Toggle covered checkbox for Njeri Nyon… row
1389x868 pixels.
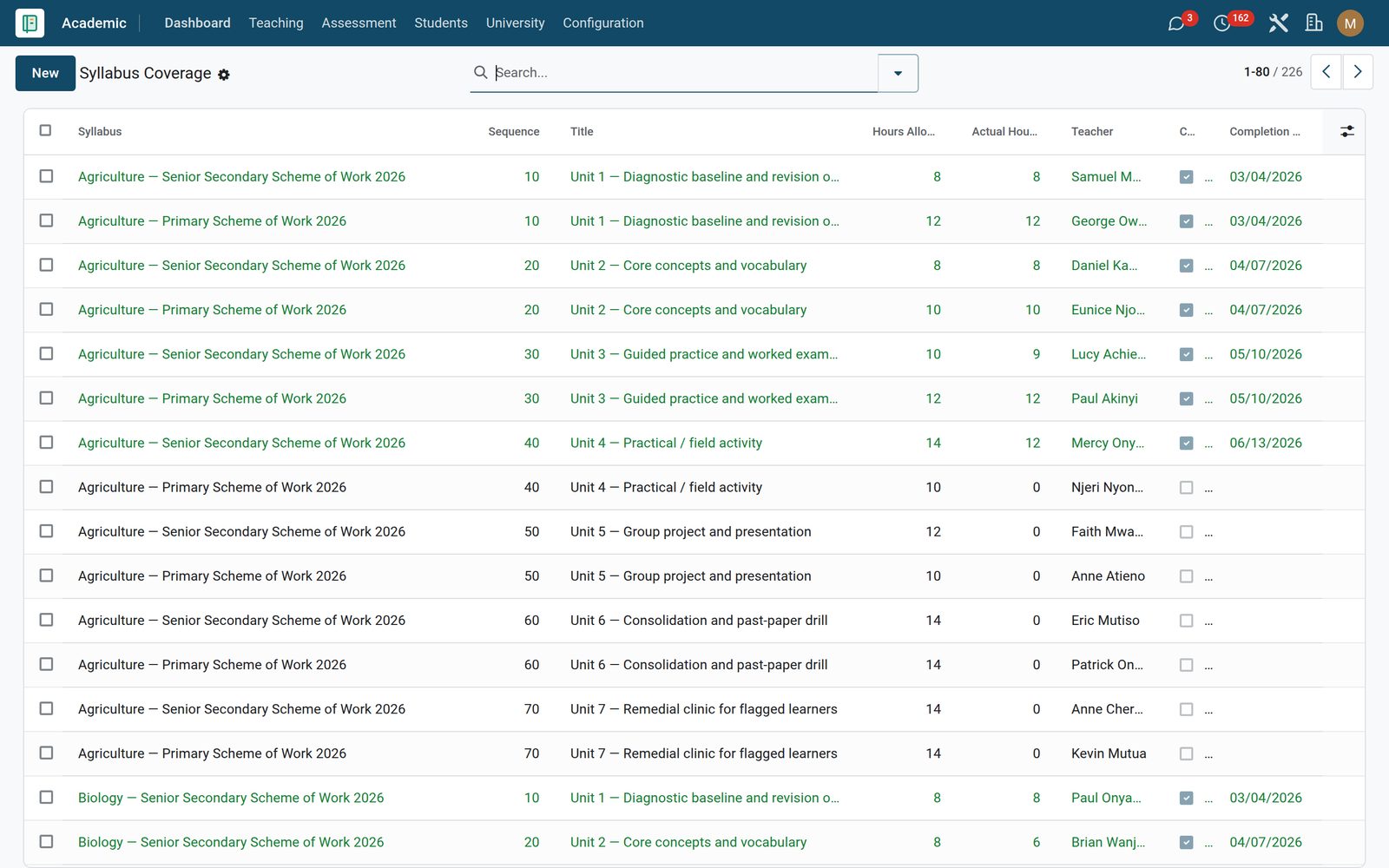[x=1187, y=488]
